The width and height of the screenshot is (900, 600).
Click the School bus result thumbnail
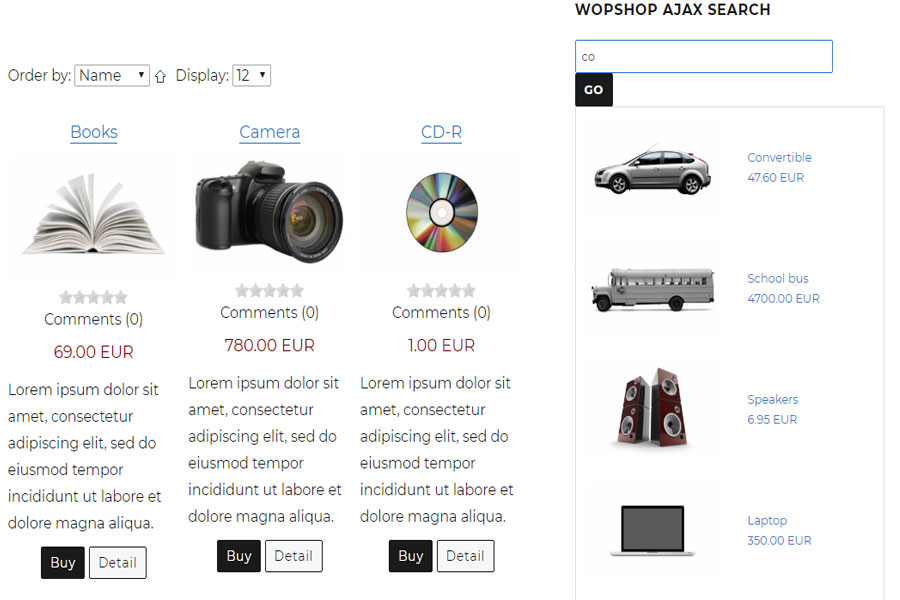click(653, 289)
